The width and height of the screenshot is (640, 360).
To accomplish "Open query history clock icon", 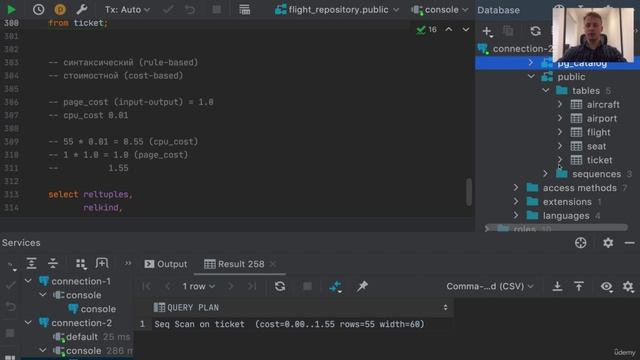I will click(38, 9).
